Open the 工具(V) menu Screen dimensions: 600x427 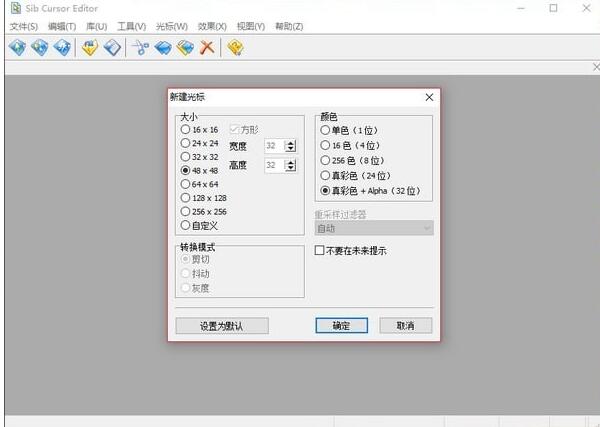(x=132, y=26)
